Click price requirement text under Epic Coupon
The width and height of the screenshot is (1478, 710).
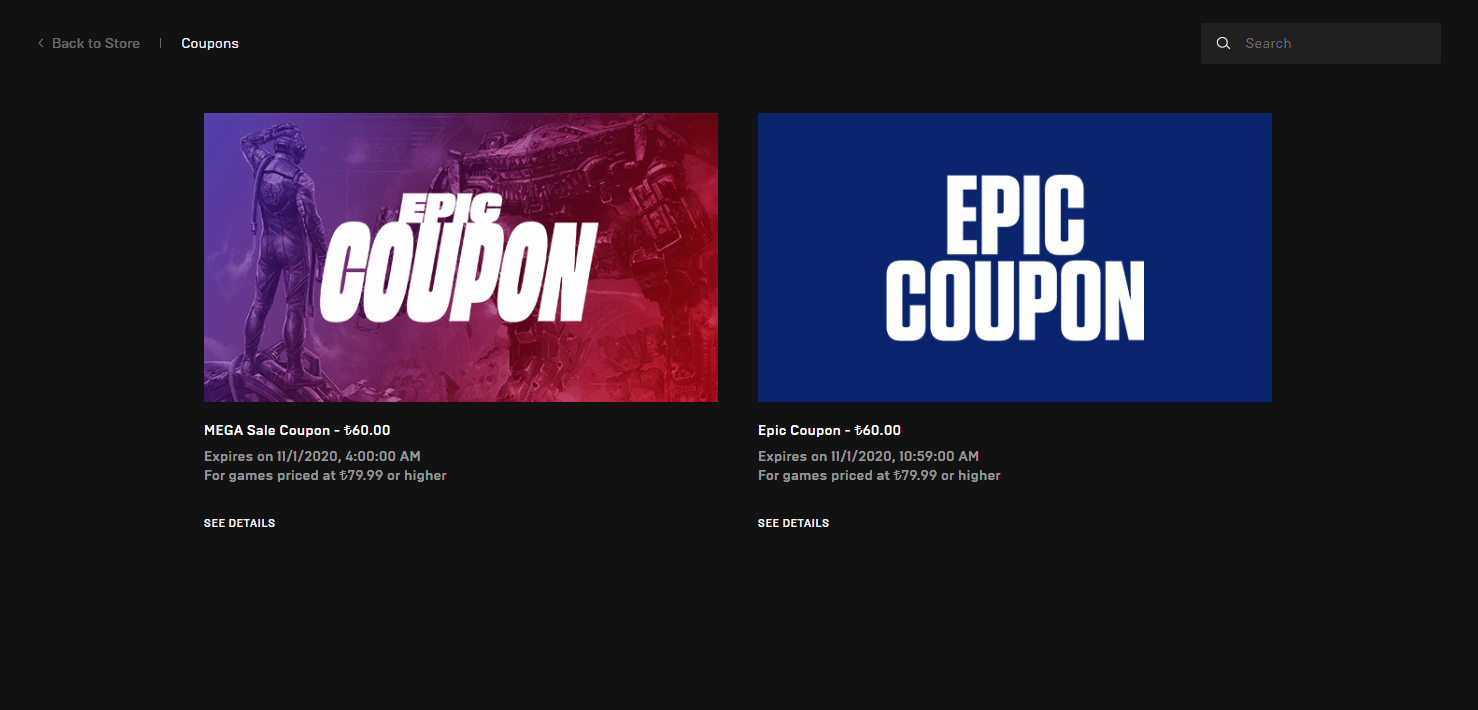(879, 475)
